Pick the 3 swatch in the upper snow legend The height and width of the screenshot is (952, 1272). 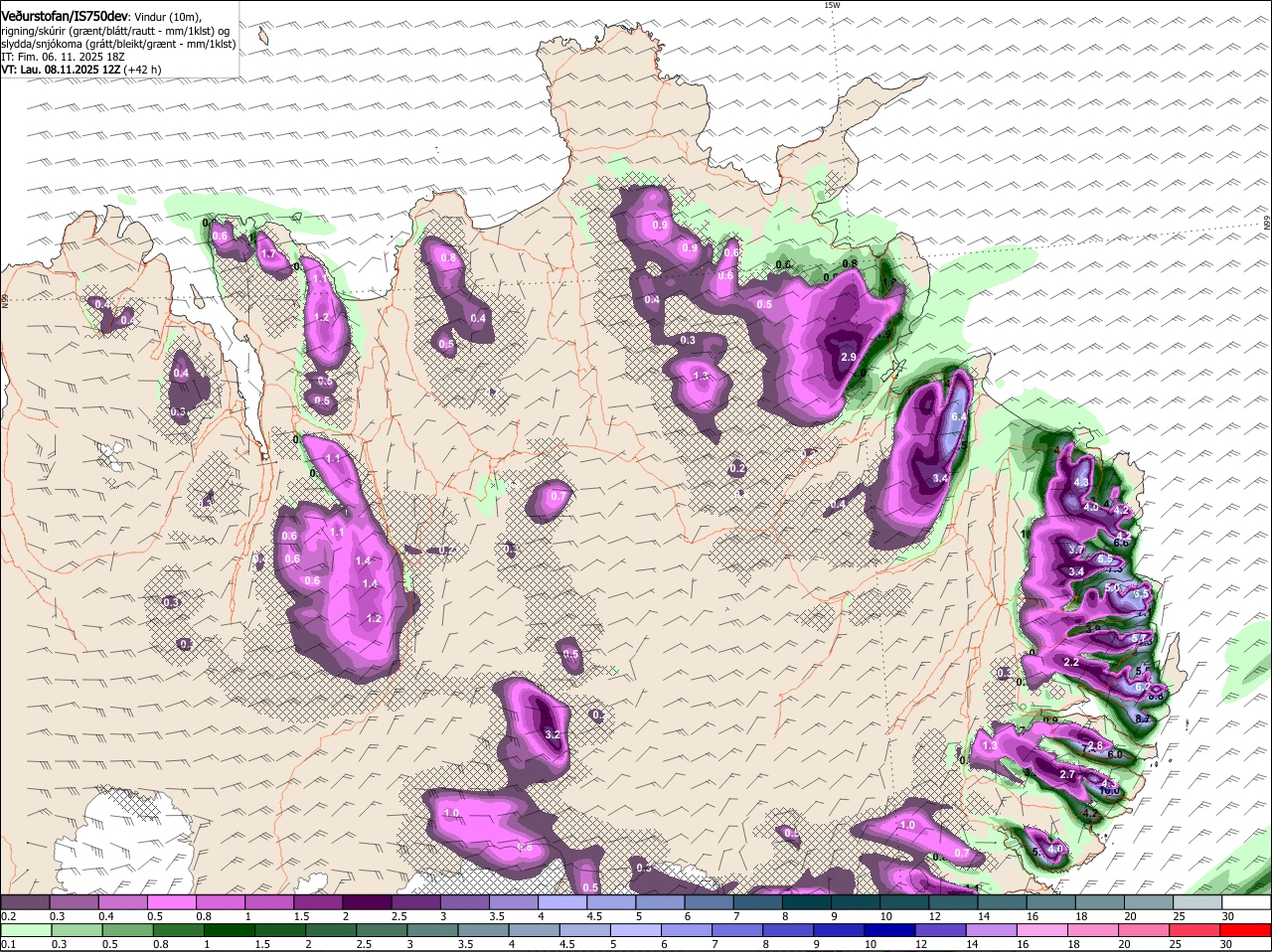[465, 902]
